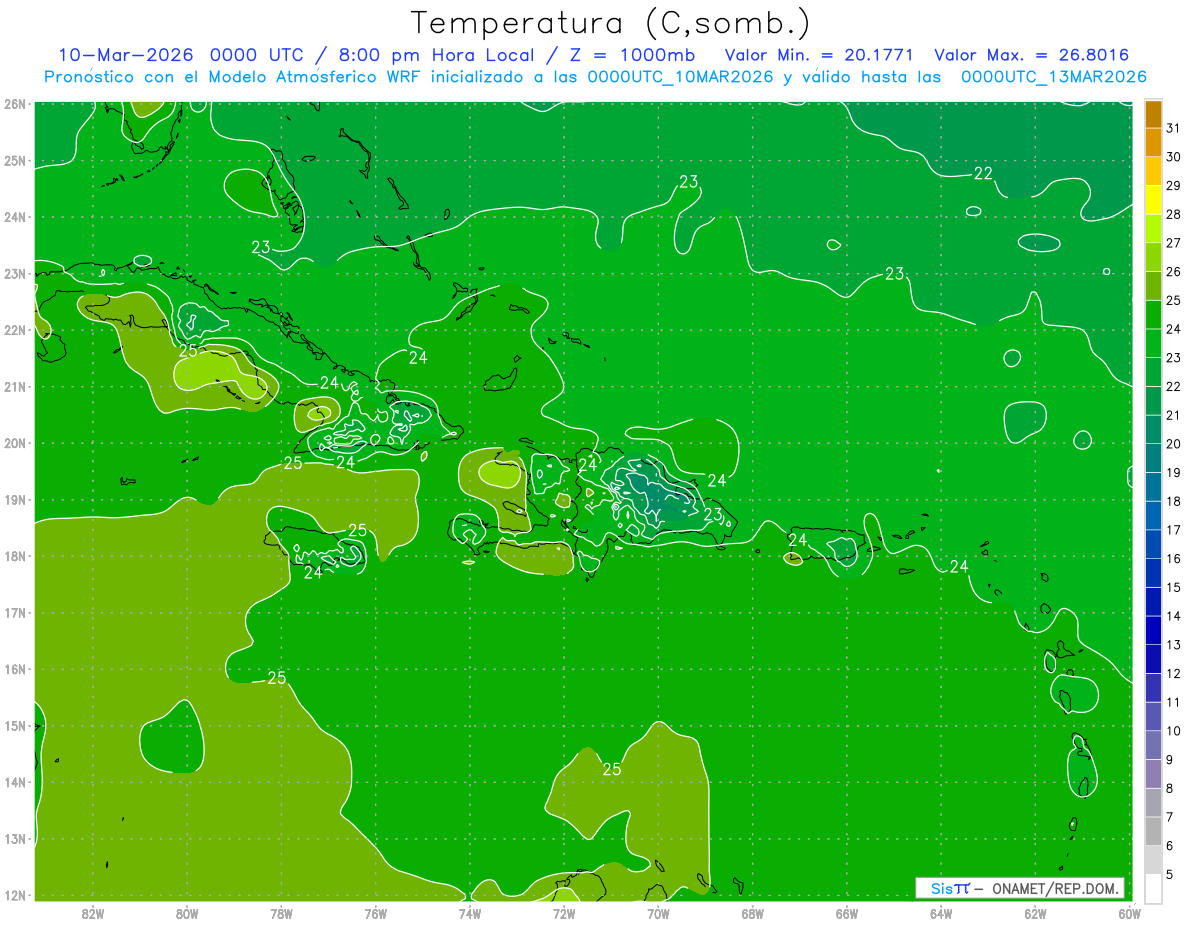Click the ONAMET/REP.DOM. logo box

pyautogui.click(x=1019, y=888)
